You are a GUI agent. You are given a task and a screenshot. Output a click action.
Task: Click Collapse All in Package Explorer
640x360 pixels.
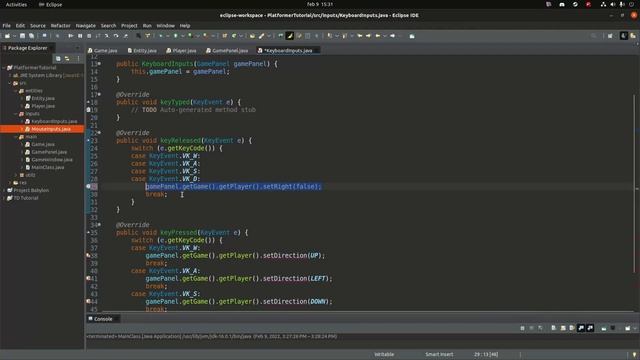pyautogui.click(x=58, y=59)
